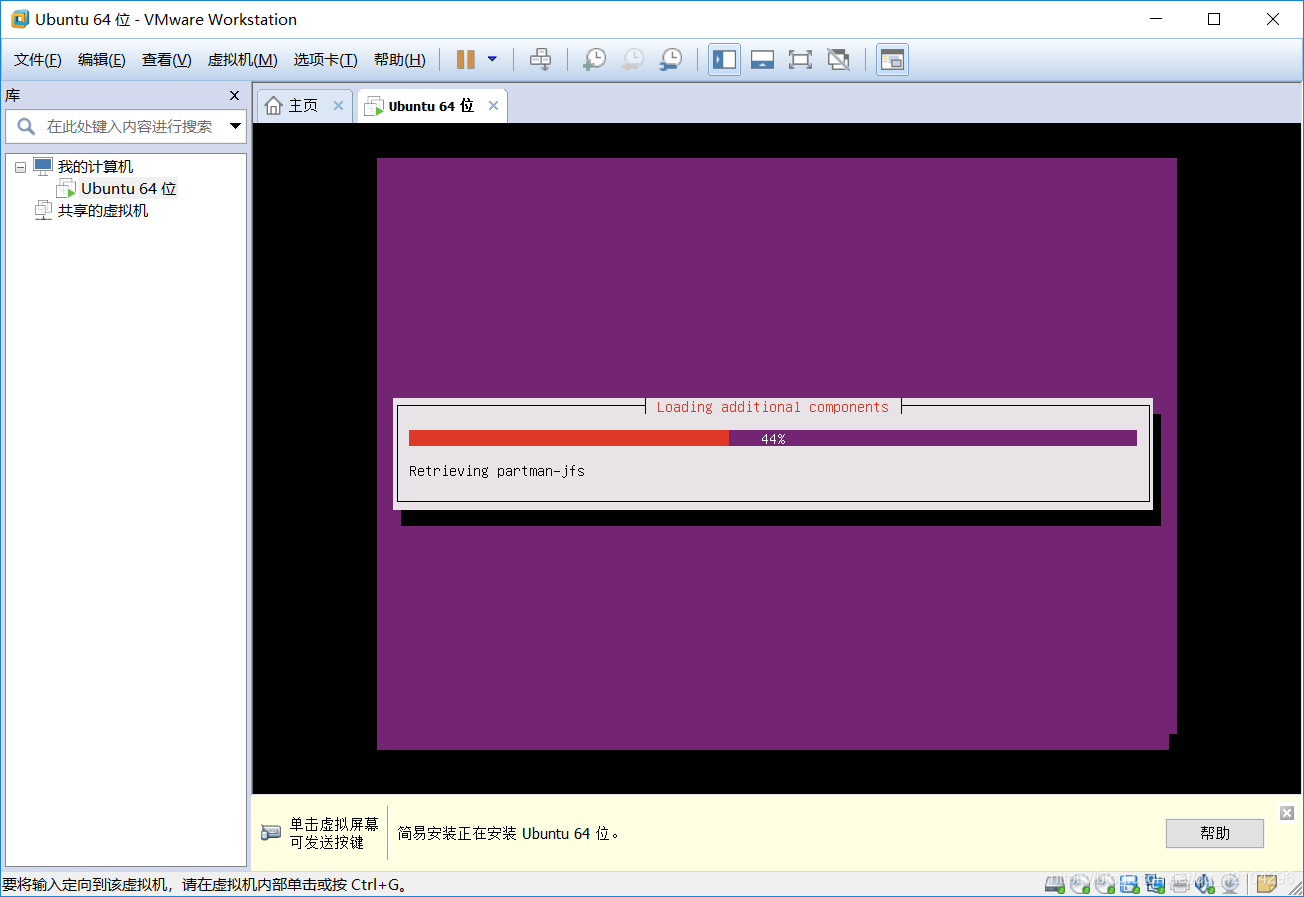Take a snapshot using the clock-plus icon
The width and height of the screenshot is (1304, 897).
[594, 60]
